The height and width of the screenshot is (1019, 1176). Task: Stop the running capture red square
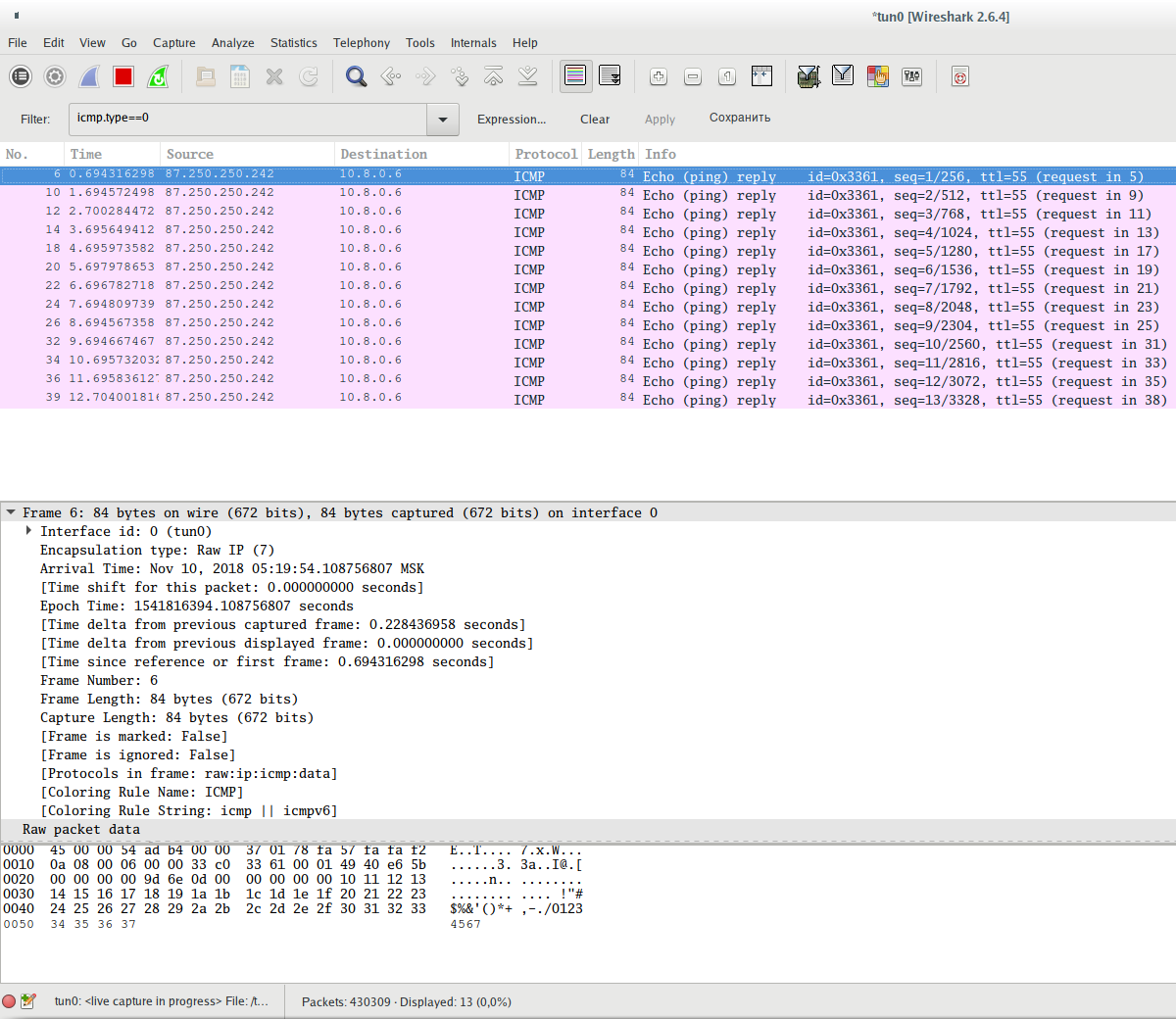(123, 76)
